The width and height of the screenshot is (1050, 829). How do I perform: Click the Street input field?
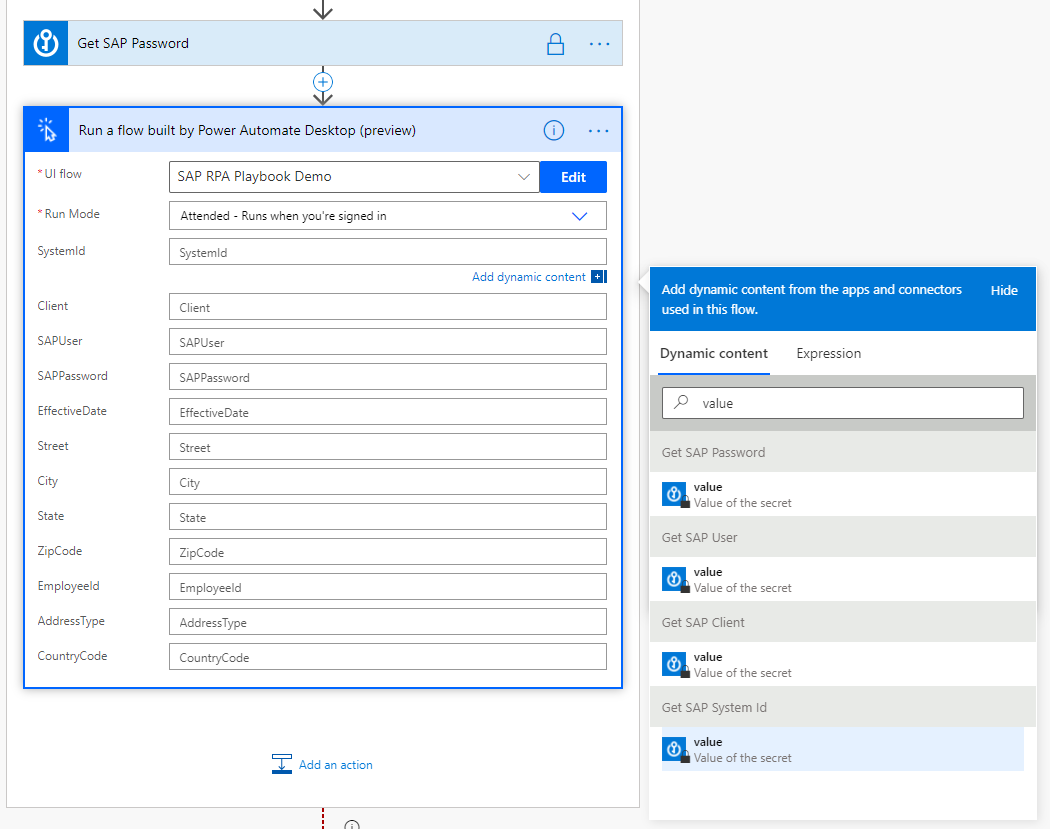click(388, 447)
